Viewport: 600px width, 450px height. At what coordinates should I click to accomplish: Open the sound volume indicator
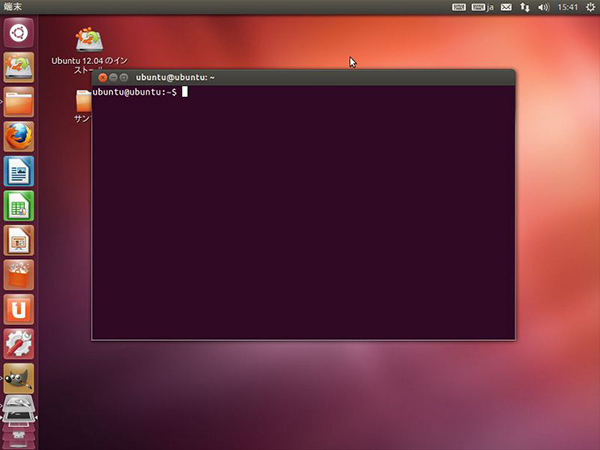[543, 7]
